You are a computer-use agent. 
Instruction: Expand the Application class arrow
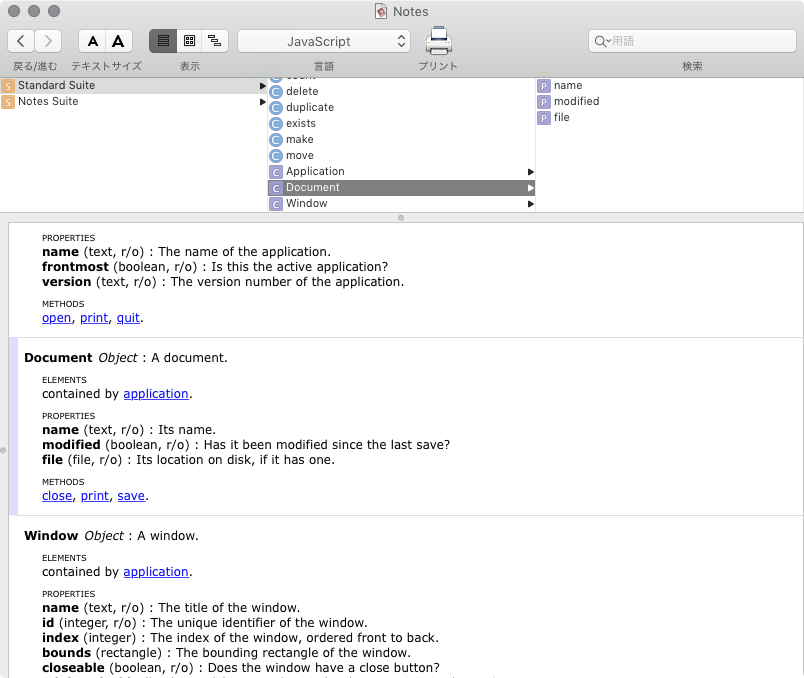pyautogui.click(x=531, y=172)
